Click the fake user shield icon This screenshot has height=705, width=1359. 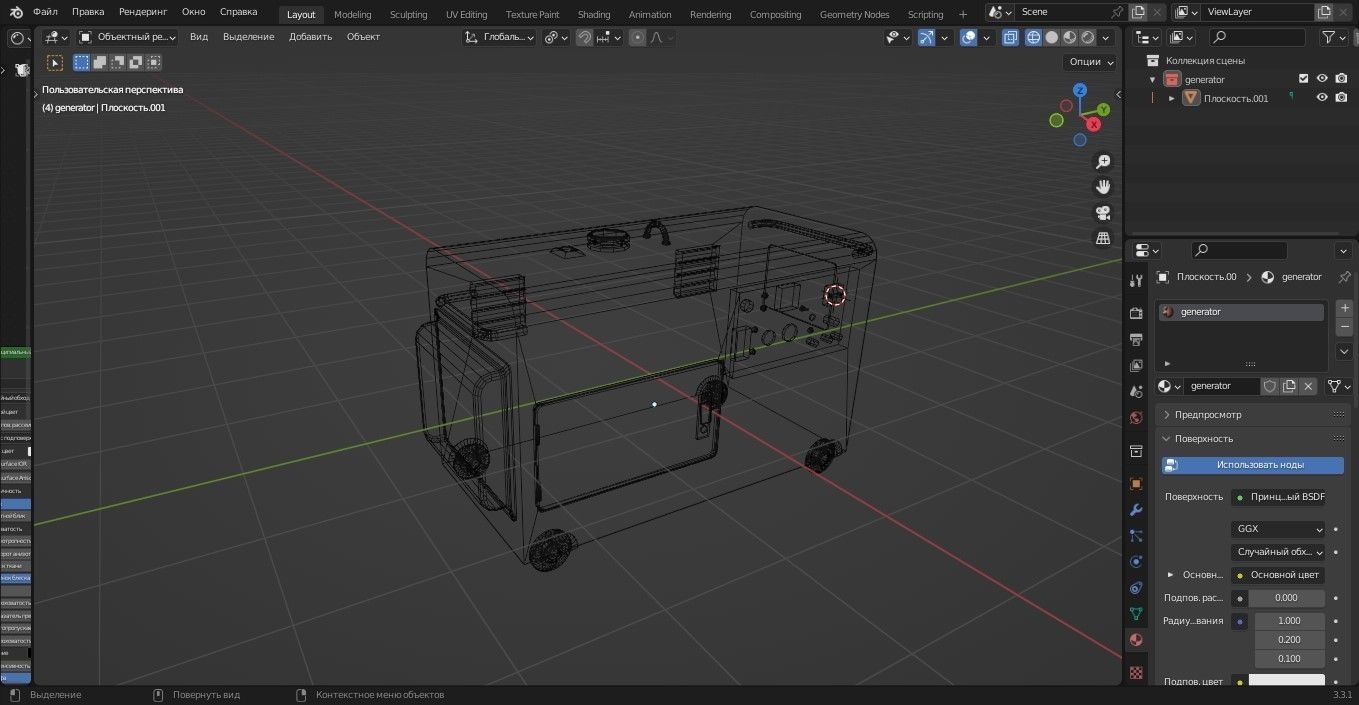point(1270,386)
